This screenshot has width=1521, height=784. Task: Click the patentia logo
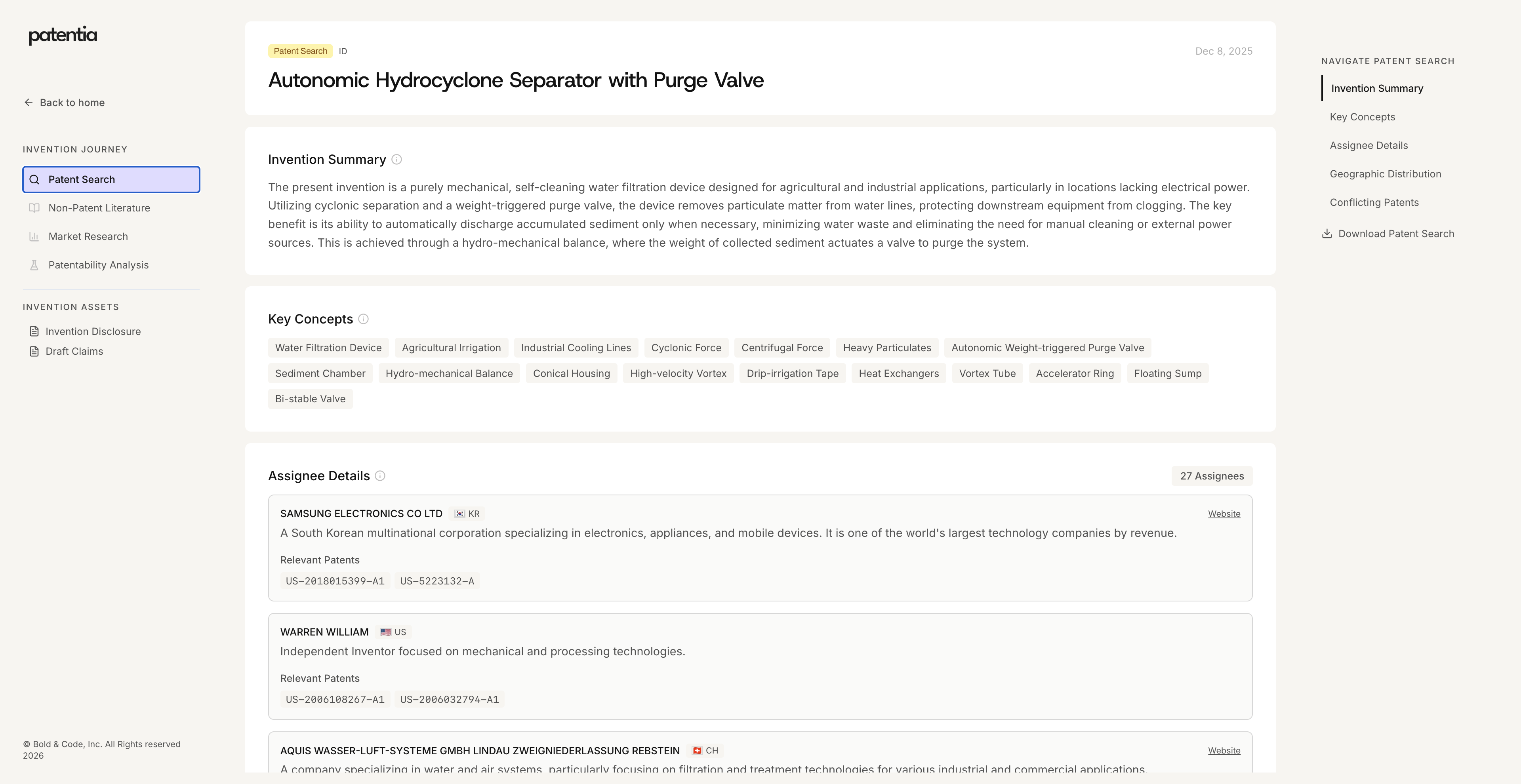point(63,35)
